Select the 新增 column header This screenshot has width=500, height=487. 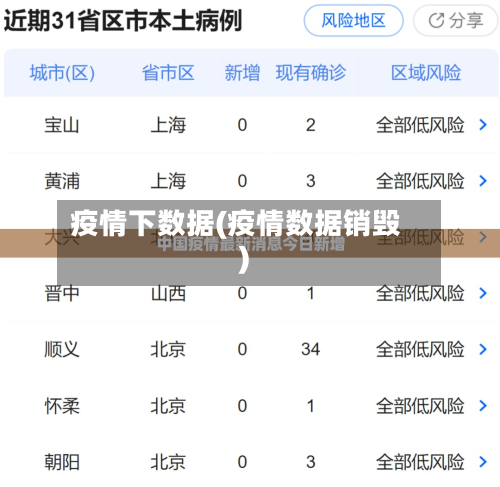pyautogui.click(x=242, y=73)
